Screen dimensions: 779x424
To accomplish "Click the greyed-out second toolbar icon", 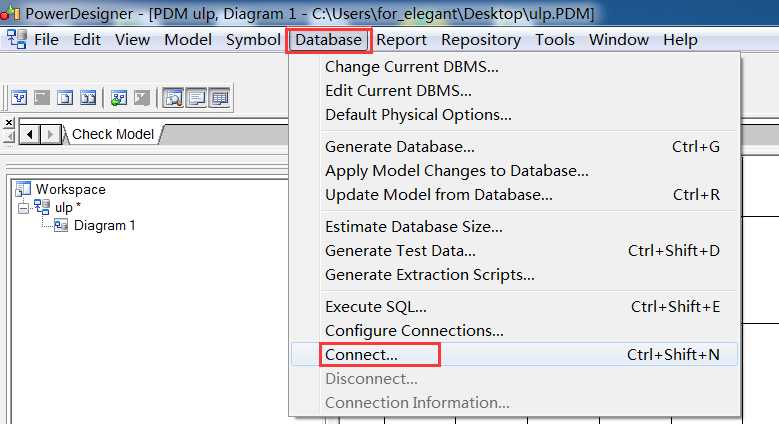I will pyautogui.click(x=42, y=98).
